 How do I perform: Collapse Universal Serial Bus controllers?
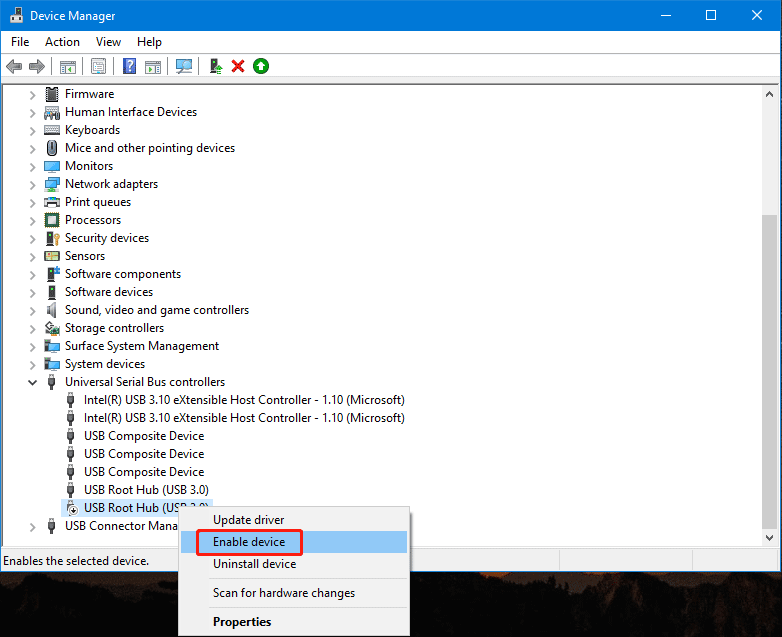[x=32, y=383]
